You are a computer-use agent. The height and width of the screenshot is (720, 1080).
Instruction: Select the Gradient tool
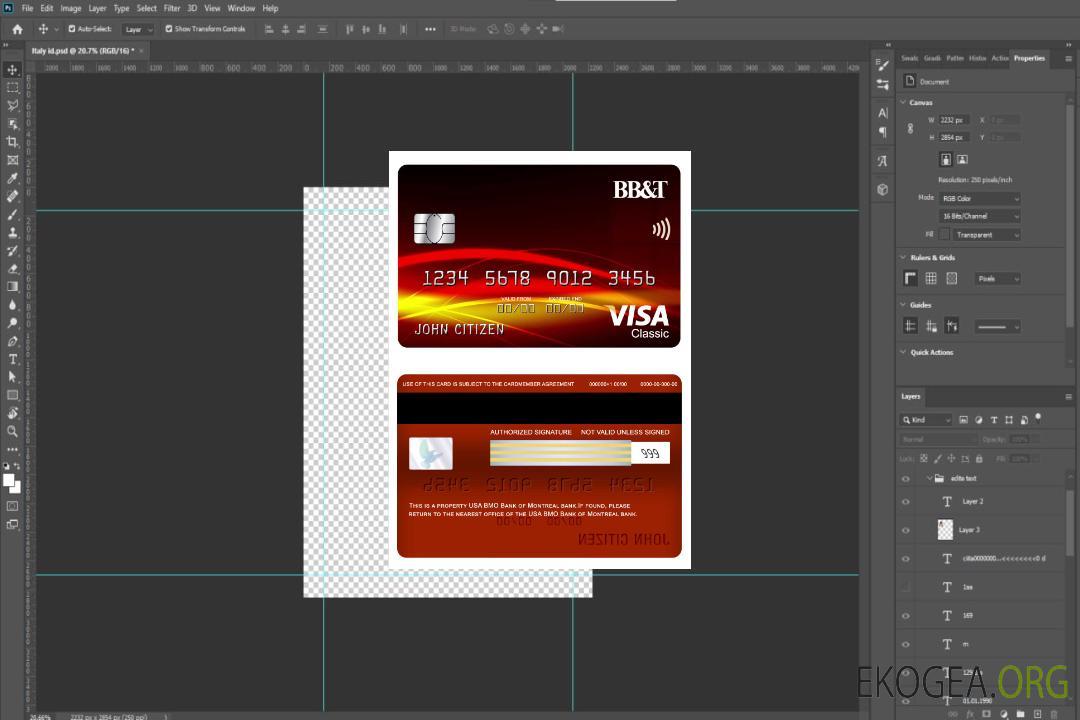click(12, 287)
